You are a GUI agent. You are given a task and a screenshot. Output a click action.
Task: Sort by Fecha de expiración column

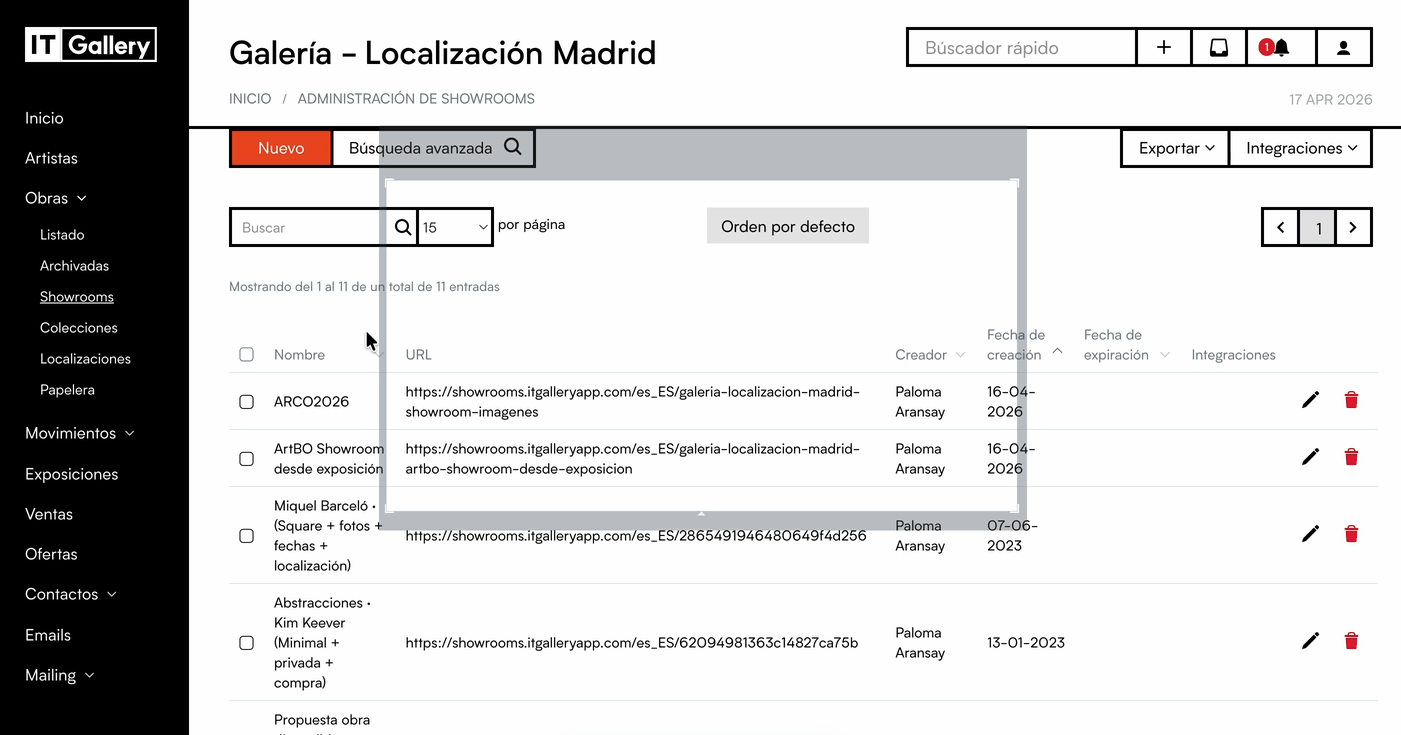pos(1126,345)
